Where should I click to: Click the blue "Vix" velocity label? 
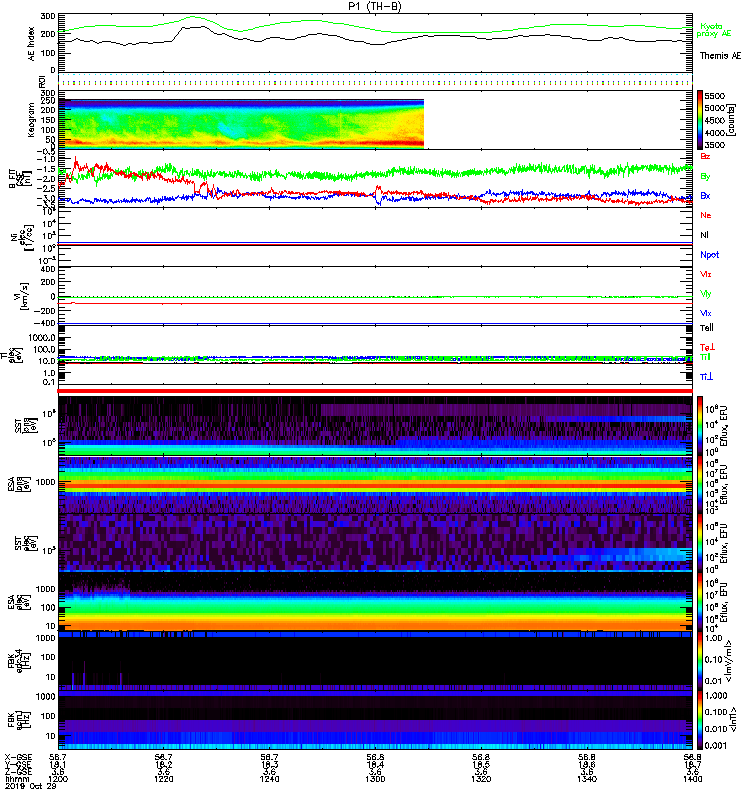pos(705,313)
